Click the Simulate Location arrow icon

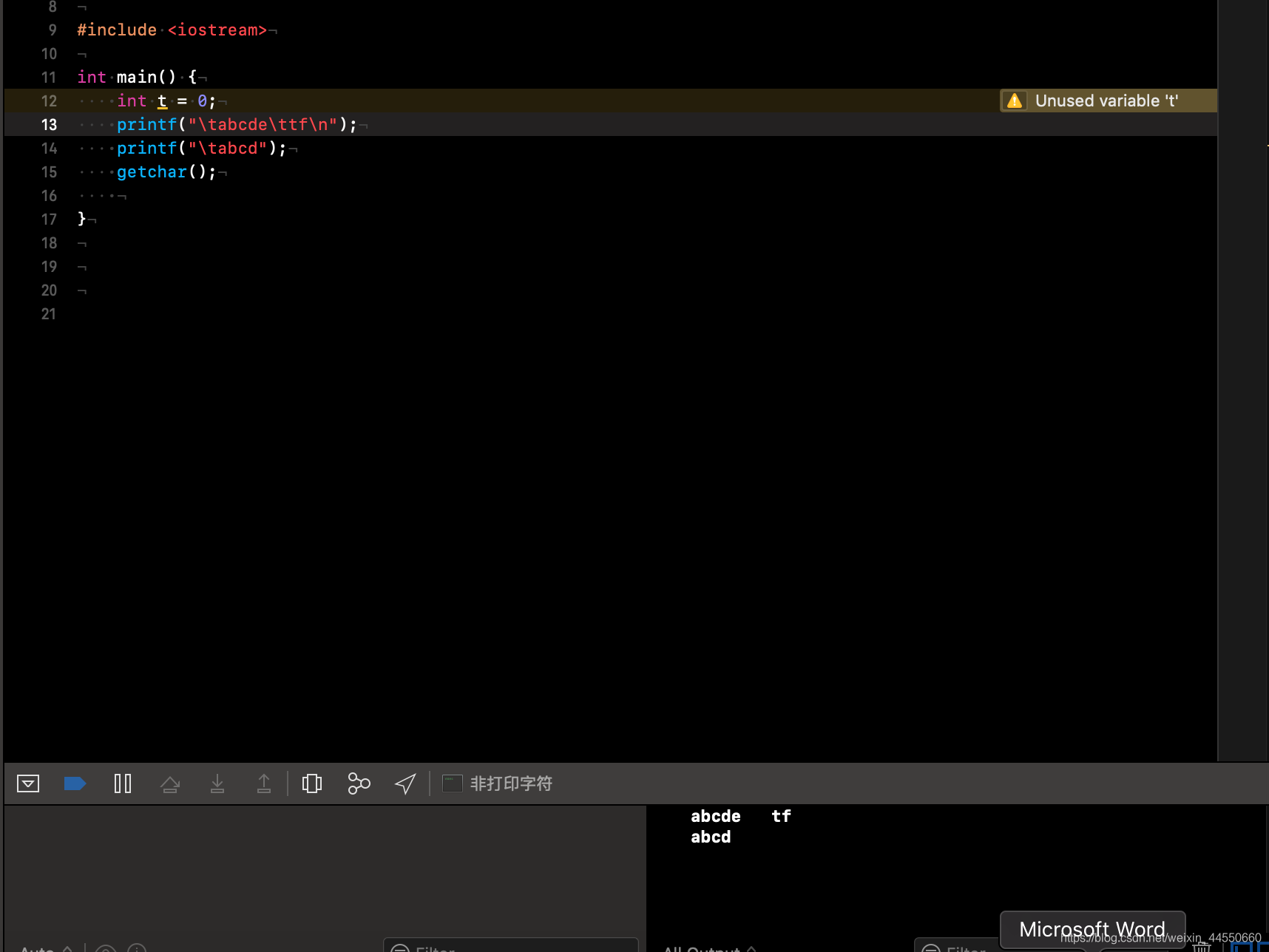click(x=405, y=783)
